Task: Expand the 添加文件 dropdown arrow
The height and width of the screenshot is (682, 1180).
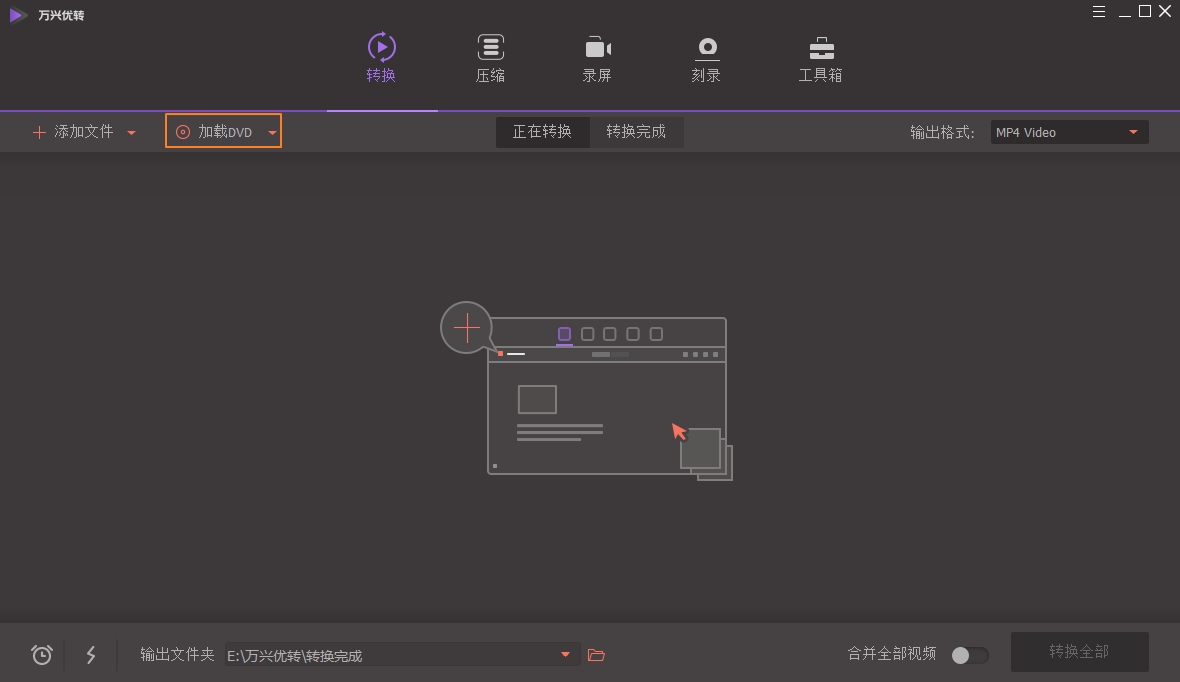Action: point(130,131)
